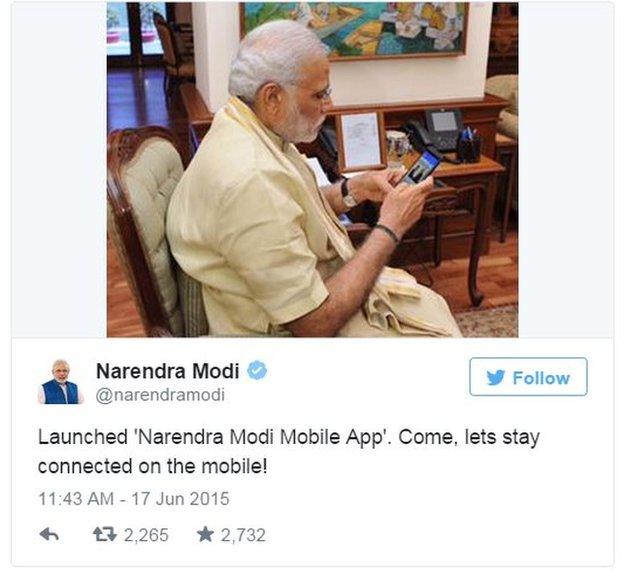Image resolution: width=624 pixels, height=580 pixels.
Task: Favorite the tweet with the star icon
Action: (x=205, y=534)
